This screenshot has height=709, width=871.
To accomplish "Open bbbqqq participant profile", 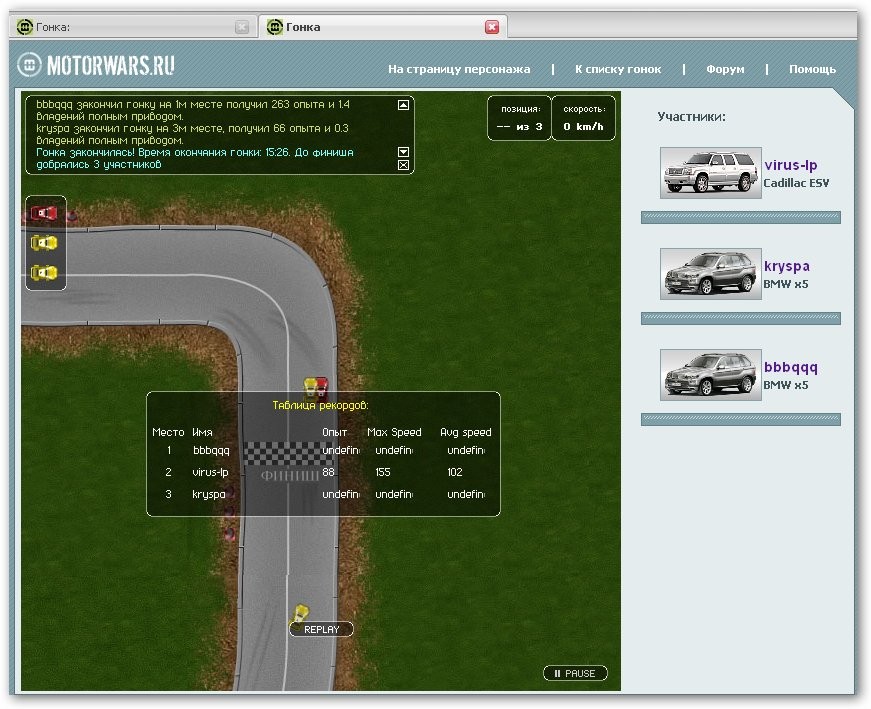I will pos(790,367).
